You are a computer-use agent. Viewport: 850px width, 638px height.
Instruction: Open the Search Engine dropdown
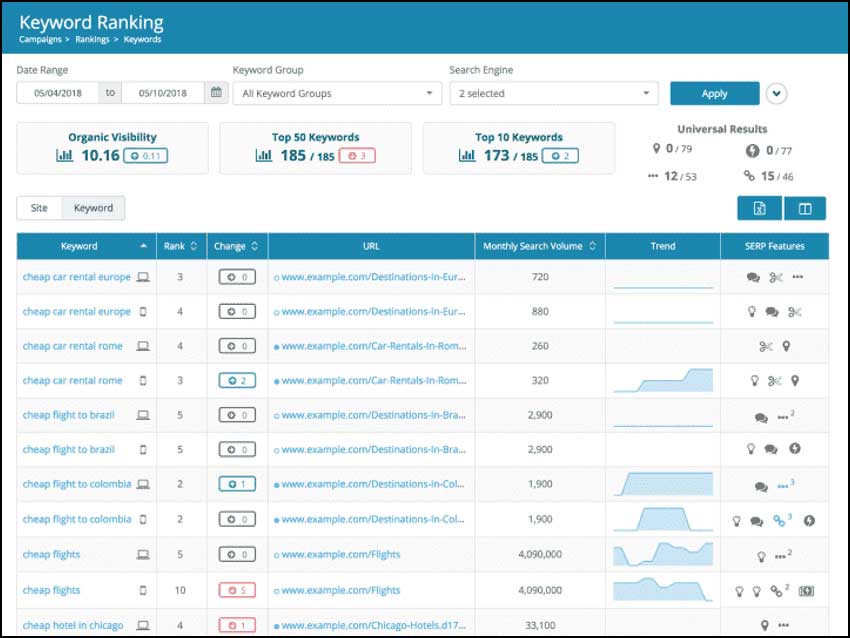click(553, 93)
